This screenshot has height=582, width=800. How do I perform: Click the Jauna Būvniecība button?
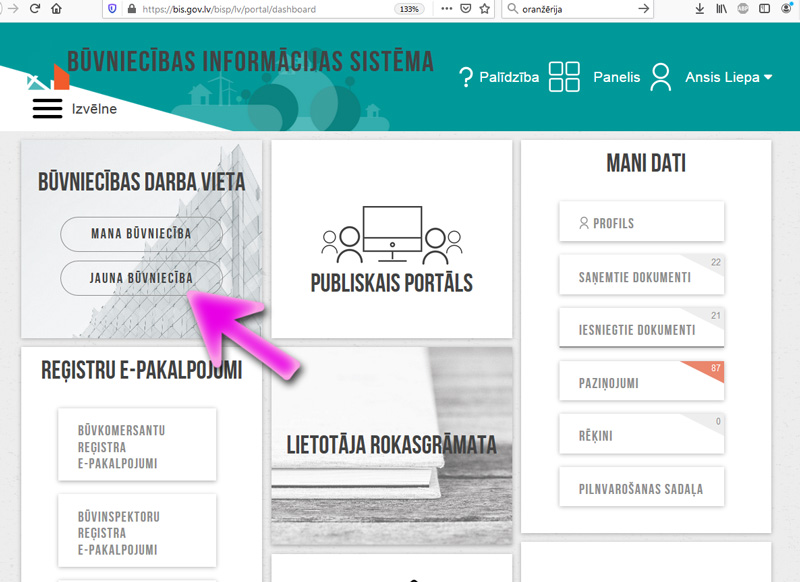coord(141,278)
